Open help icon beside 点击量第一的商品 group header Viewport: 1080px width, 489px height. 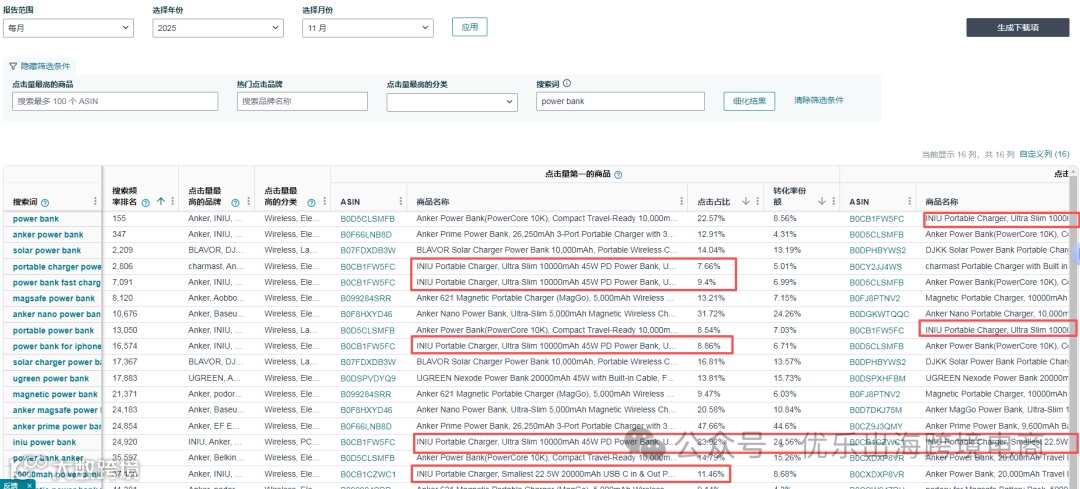tap(618, 175)
